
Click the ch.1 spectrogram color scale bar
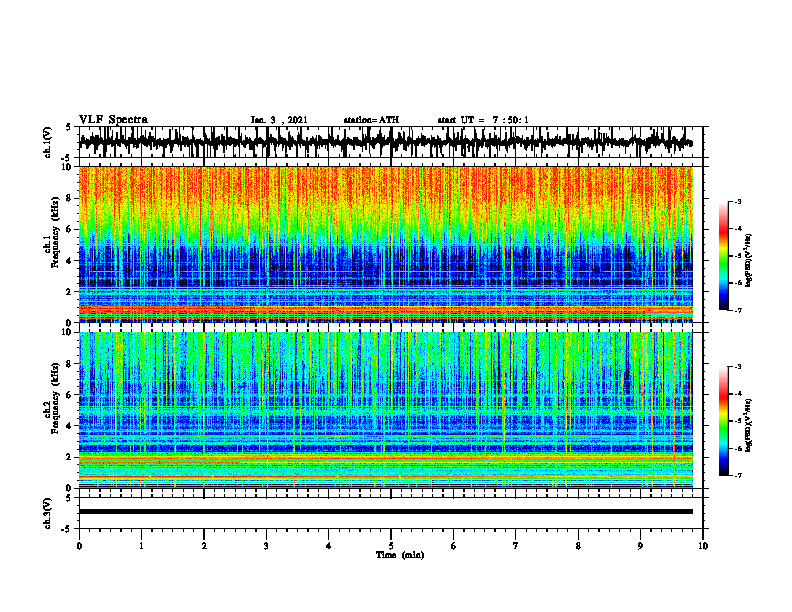click(724, 256)
